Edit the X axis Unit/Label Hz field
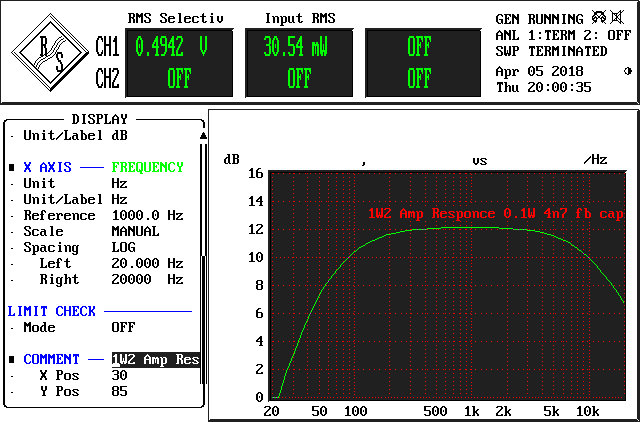Viewport: 640px width, 422px height. pos(119,200)
